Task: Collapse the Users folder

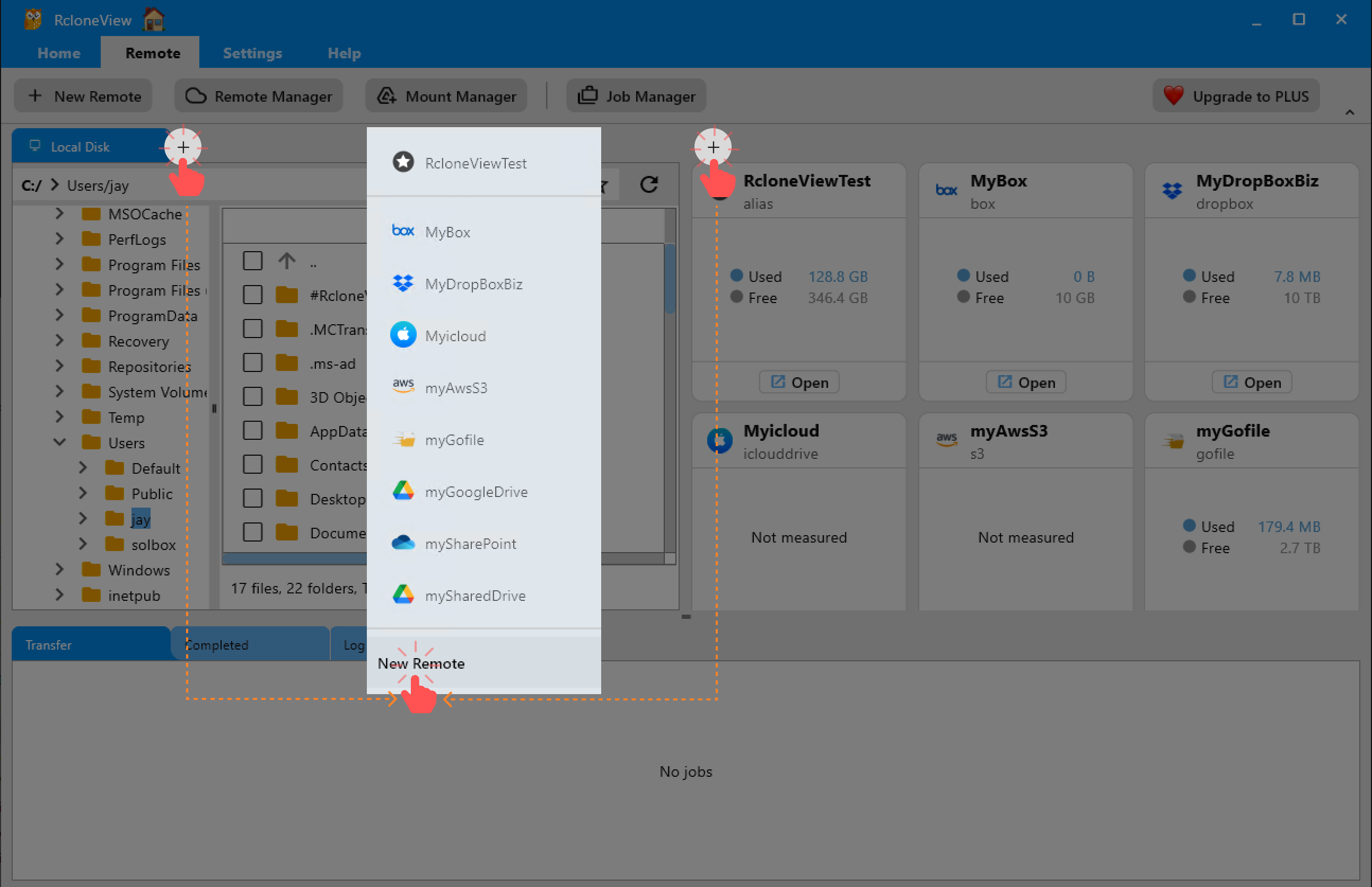Action: [x=59, y=442]
